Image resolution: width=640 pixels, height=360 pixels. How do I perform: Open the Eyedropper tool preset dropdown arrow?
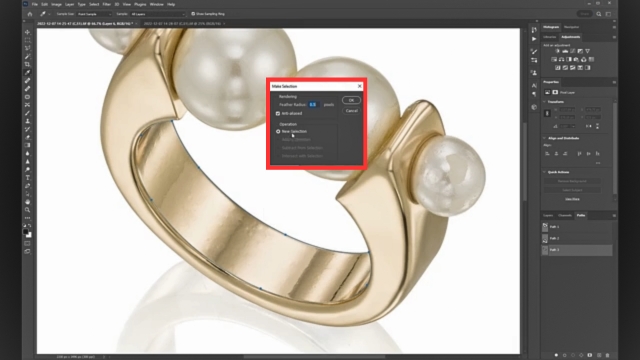[49, 14]
